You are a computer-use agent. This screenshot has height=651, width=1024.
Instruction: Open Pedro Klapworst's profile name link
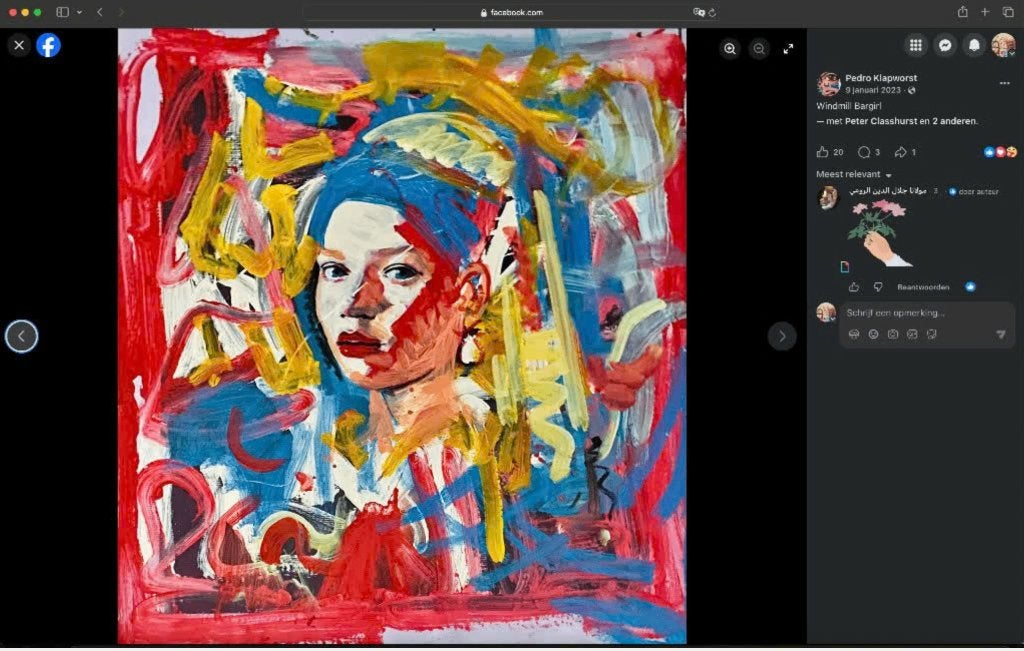click(x=881, y=78)
